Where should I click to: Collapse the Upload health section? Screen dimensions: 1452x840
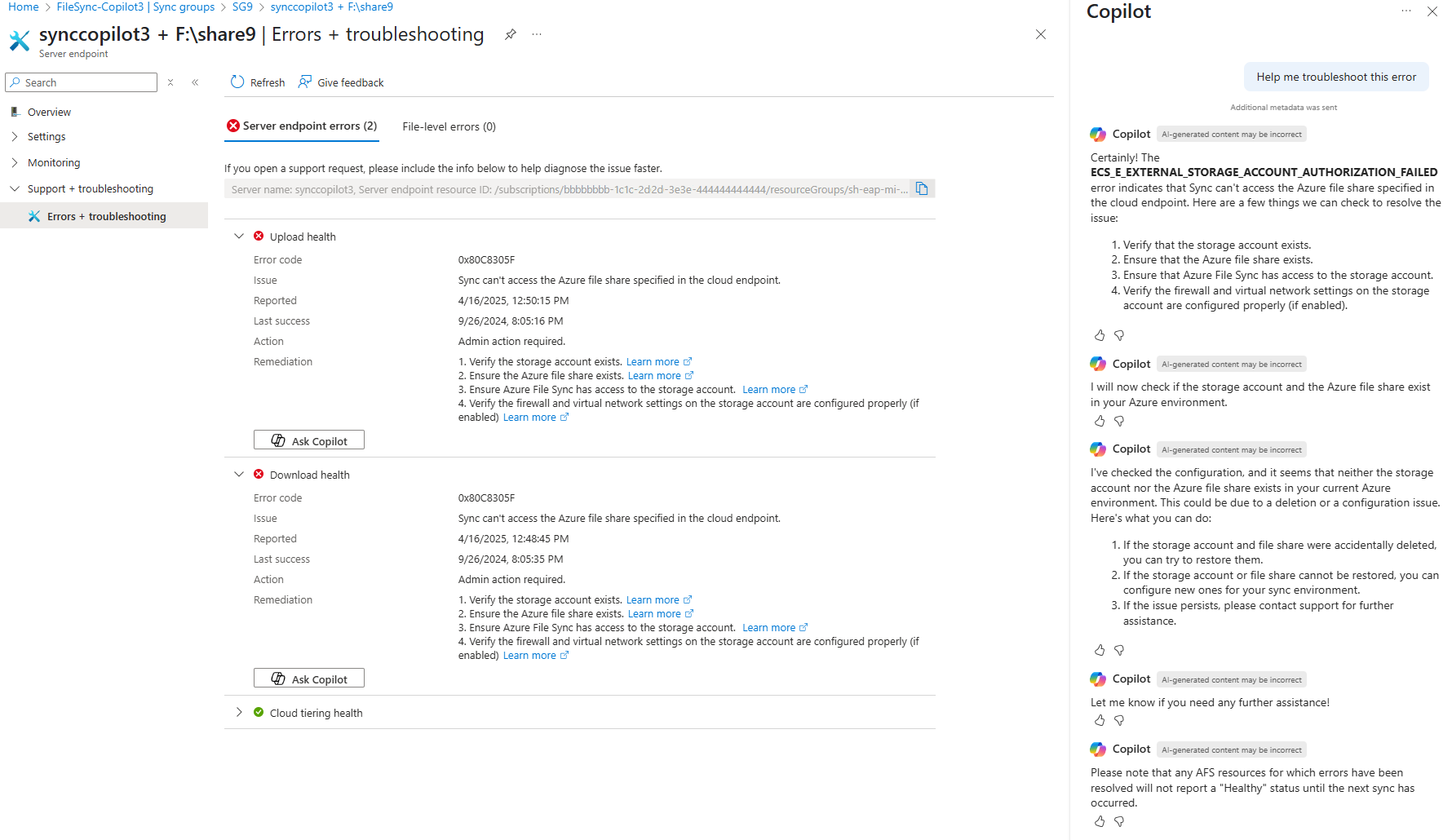[239, 237]
